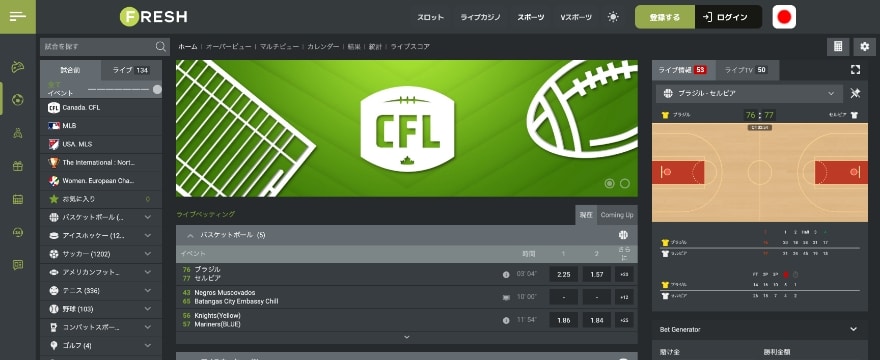Click the Women European Championship icon
Viewport: 880px width, 360px height.
(x=54, y=181)
